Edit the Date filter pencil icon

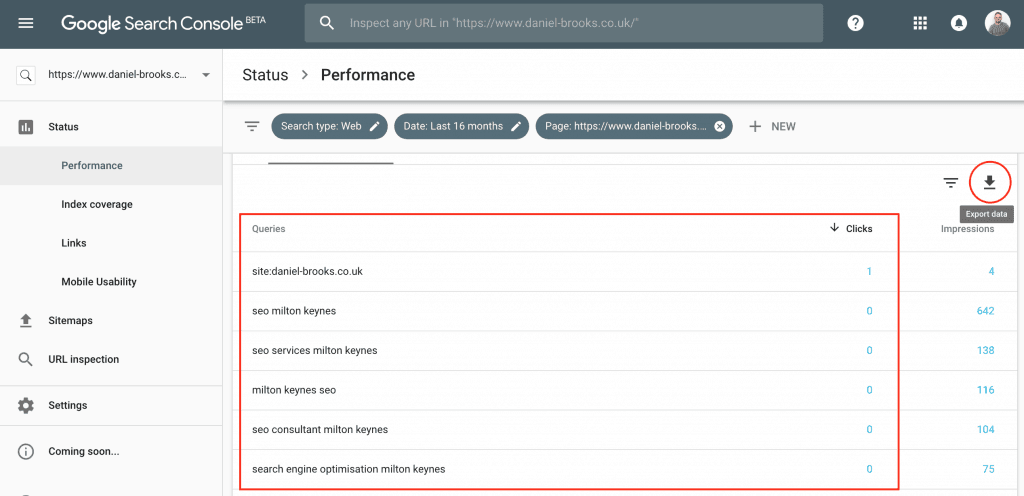click(x=516, y=127)
